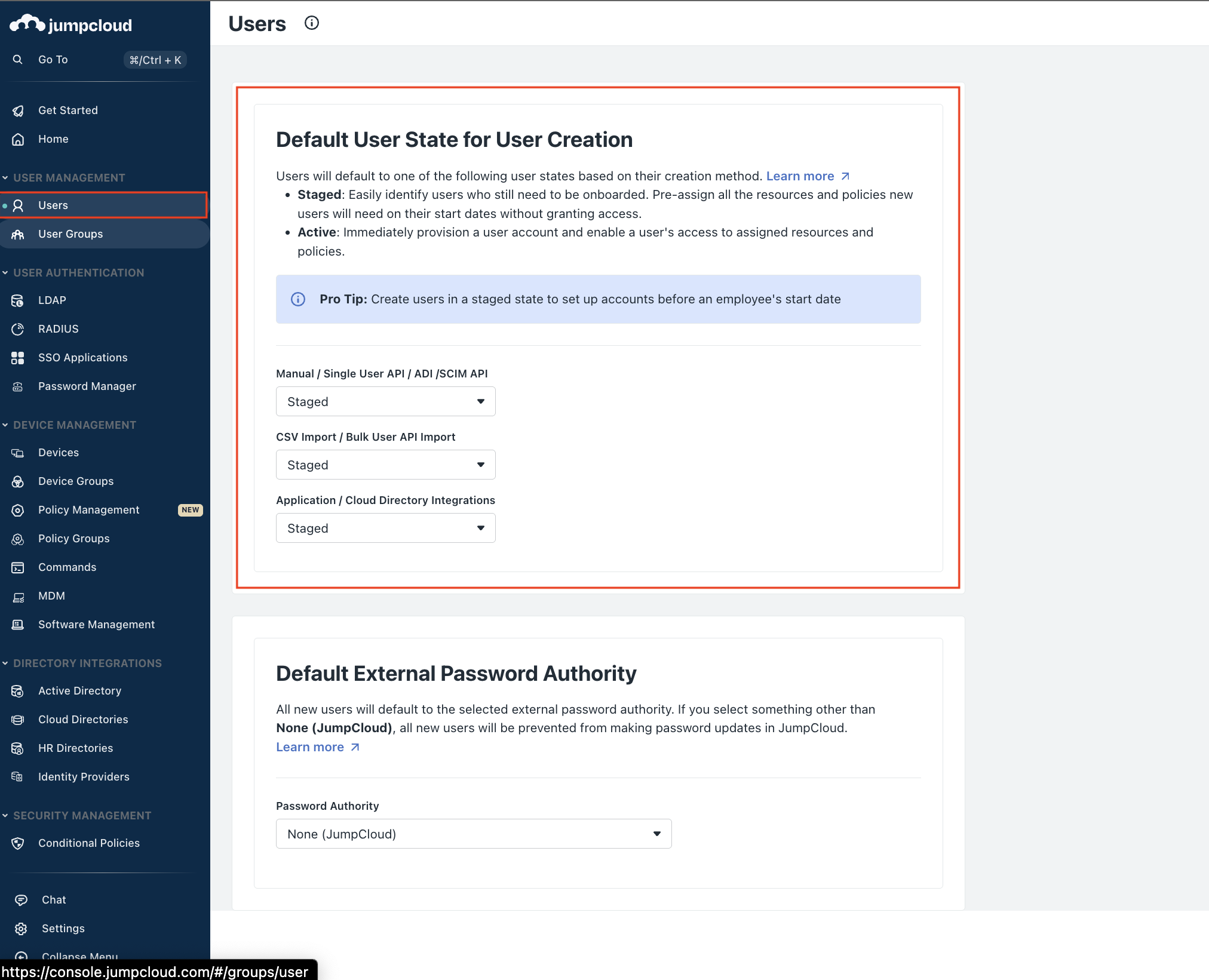Click the SSO Applications grid icon
The image size is (1209, 980).
pos(18,358)
